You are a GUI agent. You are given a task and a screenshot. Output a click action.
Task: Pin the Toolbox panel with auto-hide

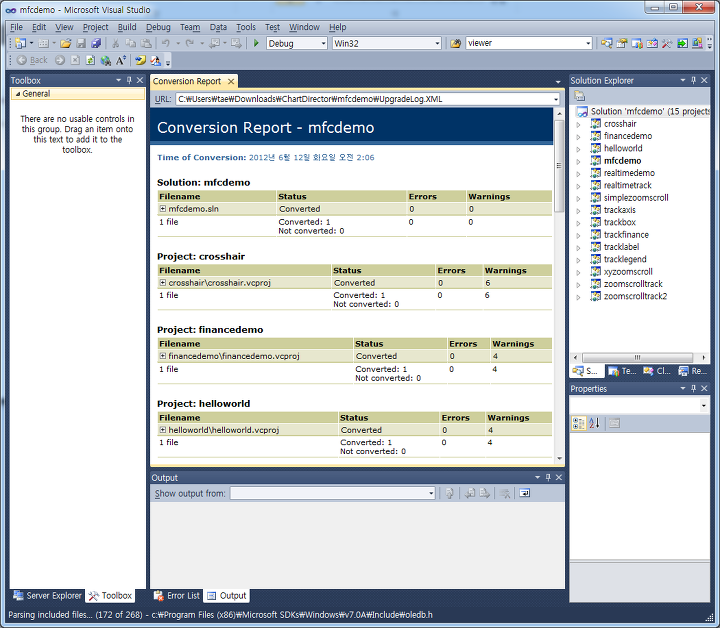point(129,80)
